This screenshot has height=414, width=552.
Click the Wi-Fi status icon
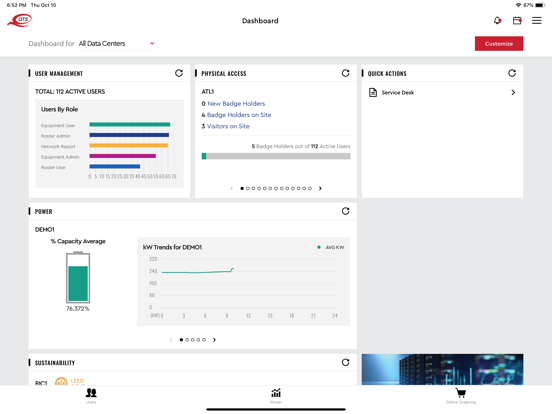518,5
